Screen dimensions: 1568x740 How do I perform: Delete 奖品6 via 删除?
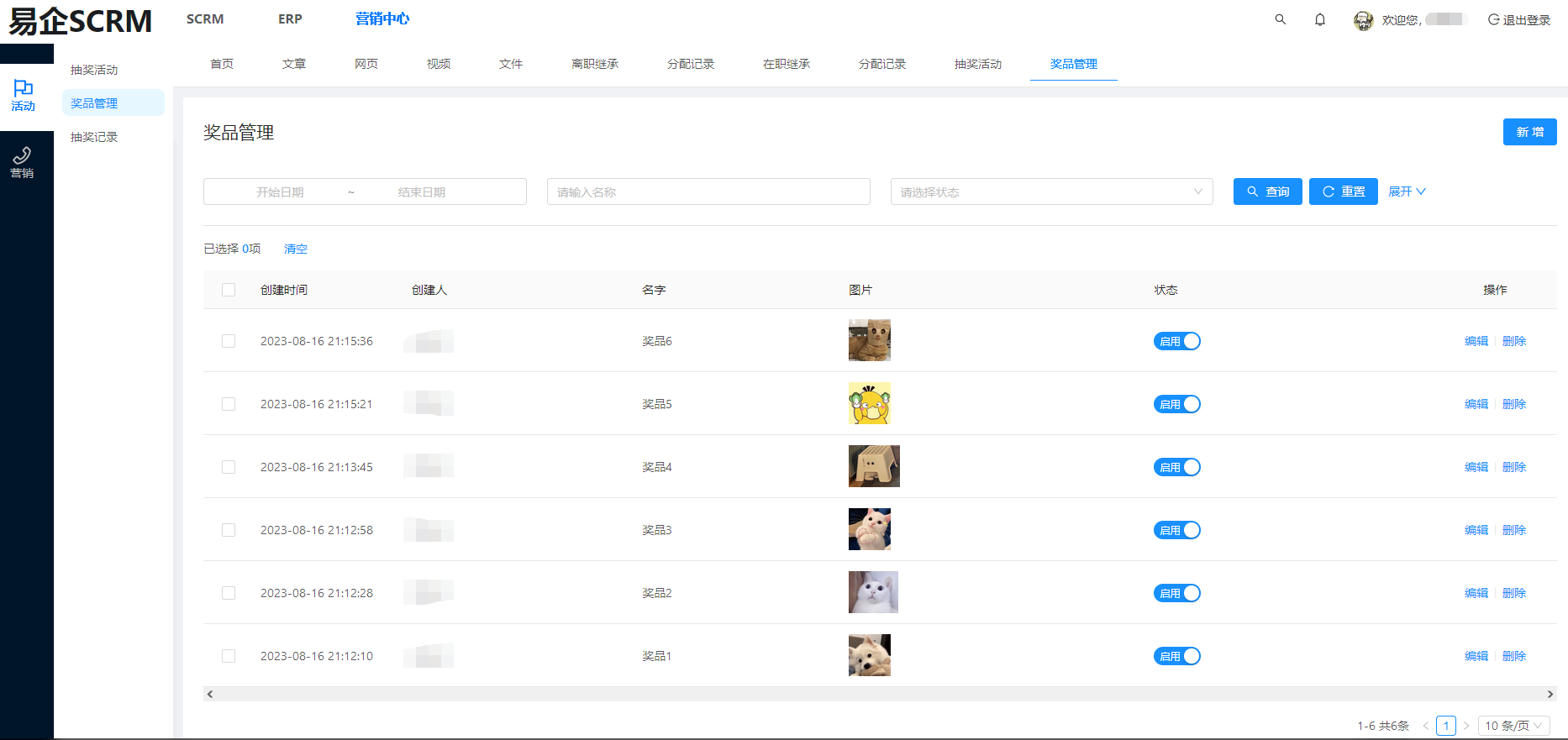pos(1514,341)
